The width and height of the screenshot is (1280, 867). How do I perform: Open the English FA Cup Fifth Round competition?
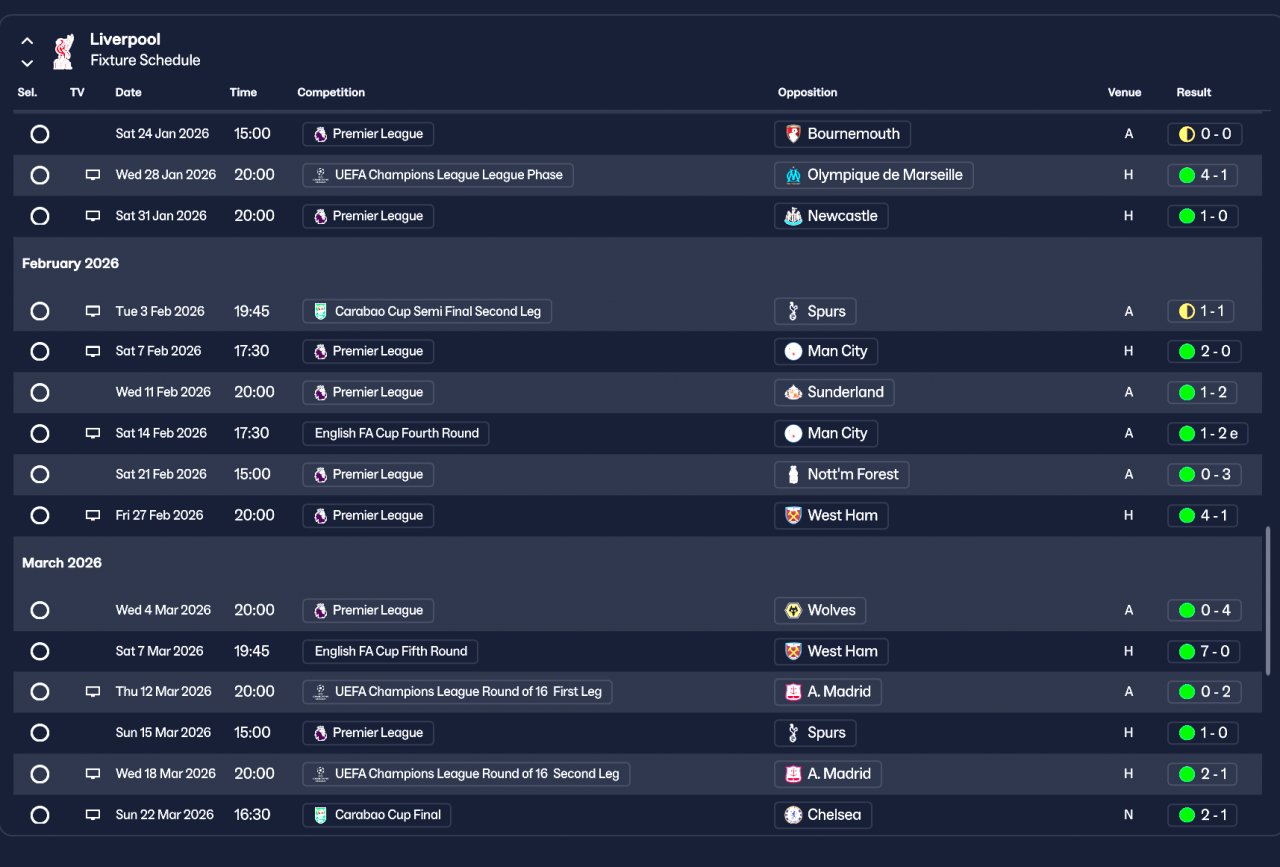tap(390, 651)
